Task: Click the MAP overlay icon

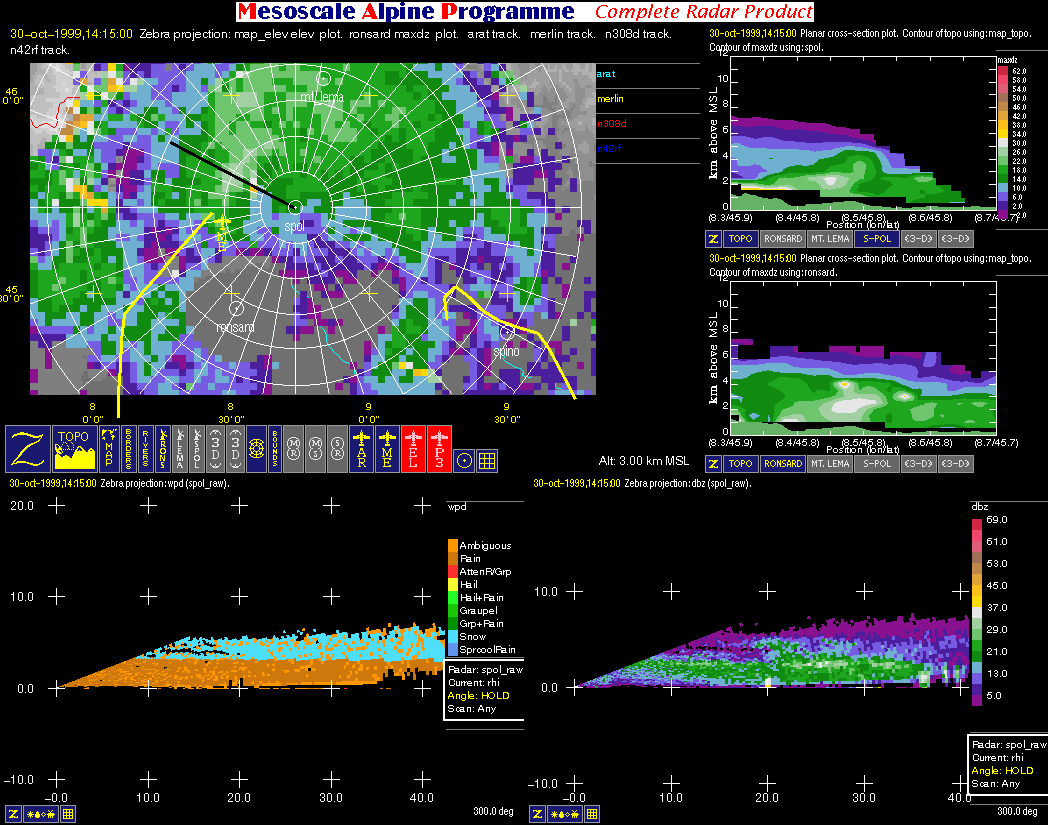Action: [x=108, y=449]
